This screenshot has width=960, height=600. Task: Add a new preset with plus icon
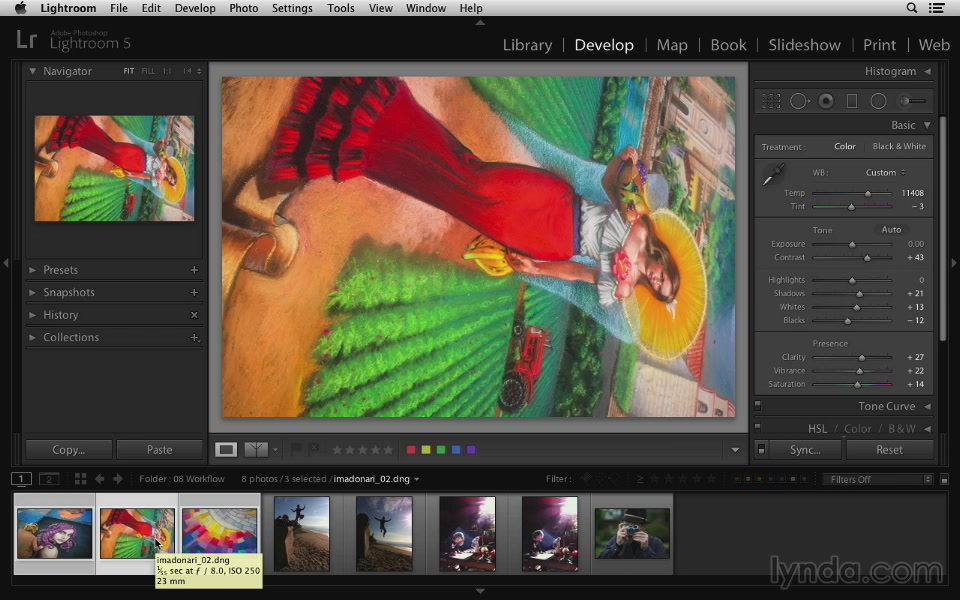(194, 270)
